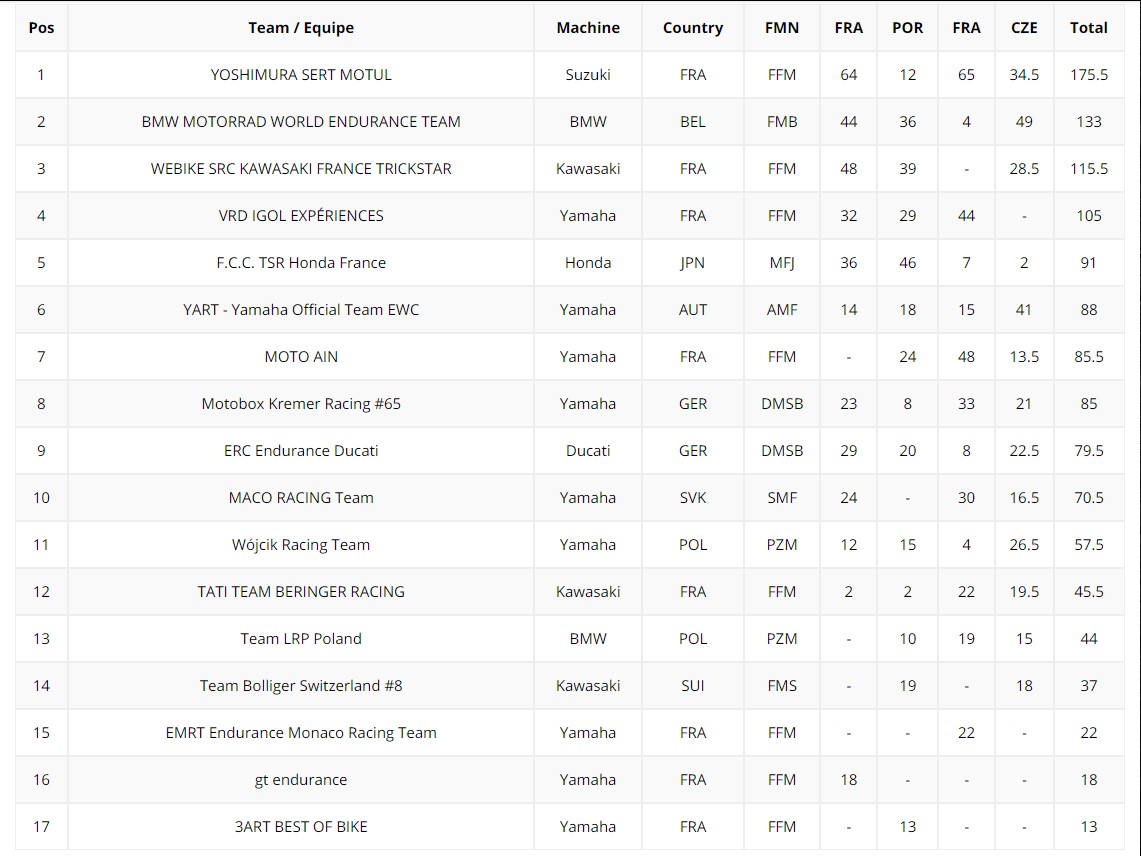Select the Wójcik Racing Team entry
This screenshot has height=856, width=1141.
coord(301,545)
